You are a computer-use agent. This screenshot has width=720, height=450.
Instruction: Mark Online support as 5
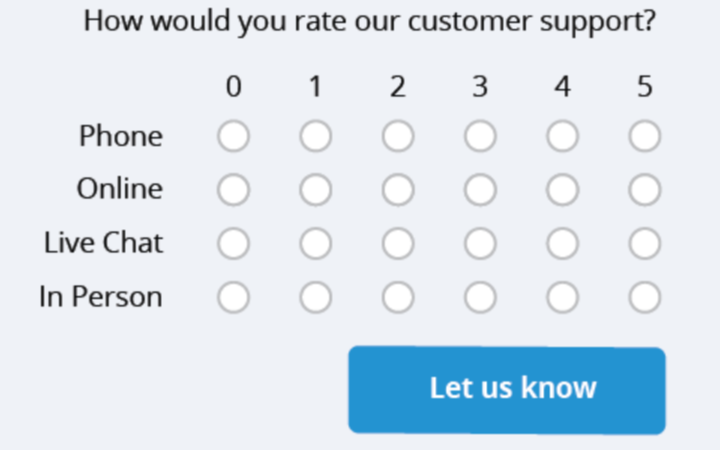coord(645,189)
